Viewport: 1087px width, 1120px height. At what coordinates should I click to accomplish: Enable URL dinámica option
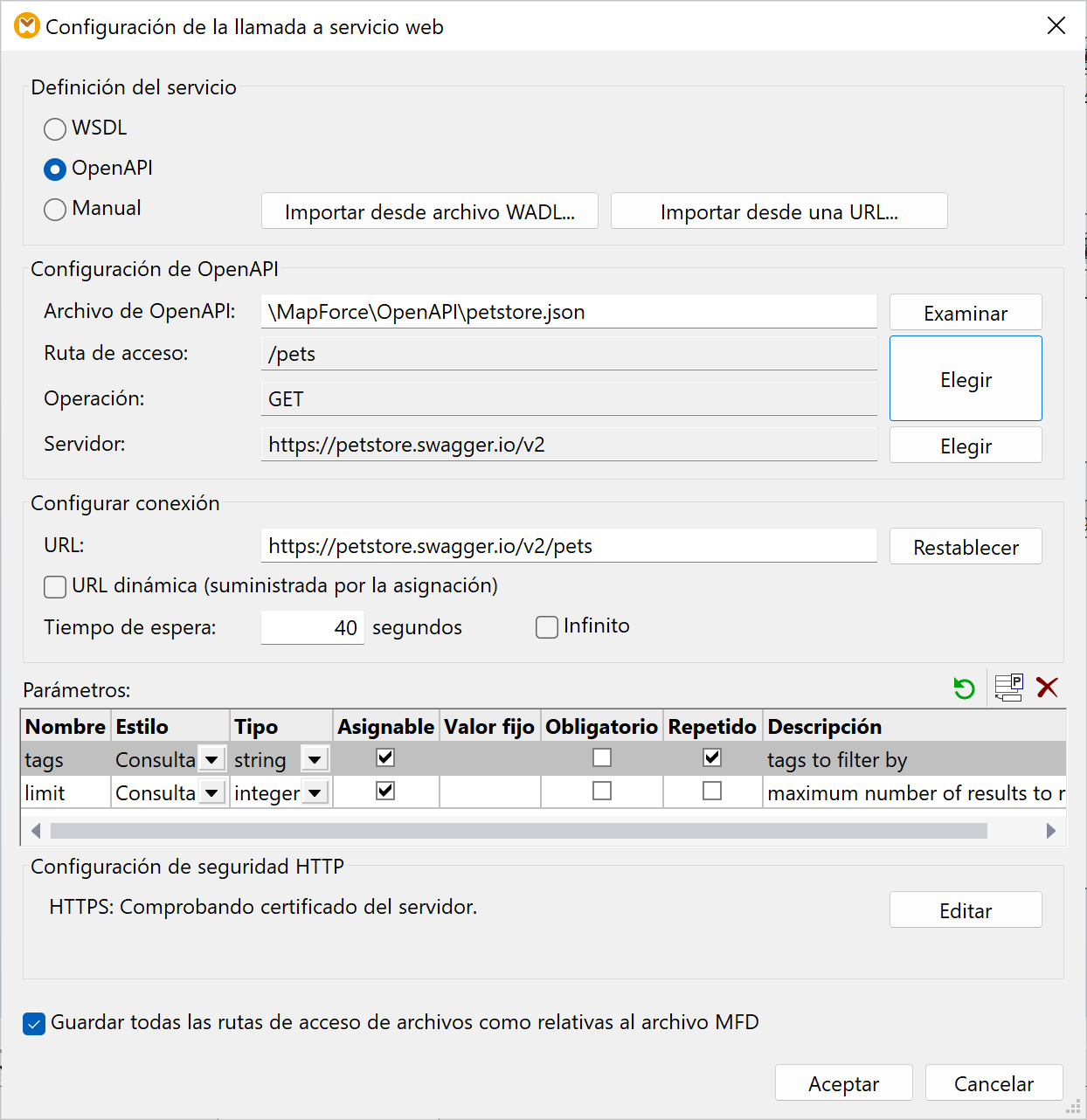pyautogui.click(x=54, y=586)
